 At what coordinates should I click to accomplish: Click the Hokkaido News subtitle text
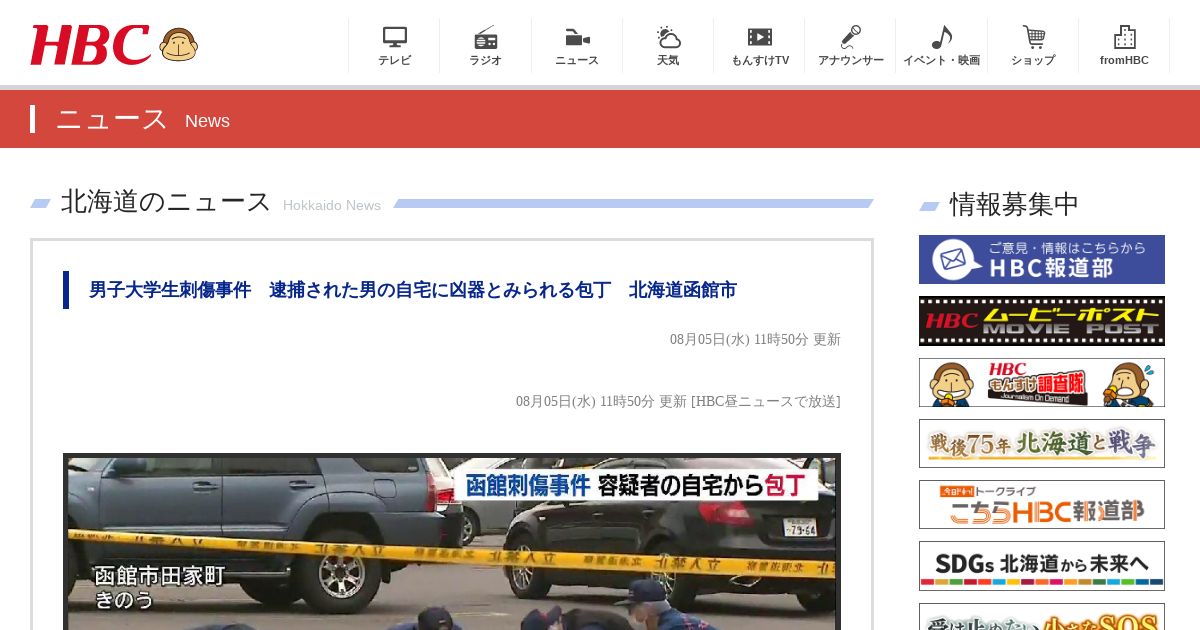(x=332, y=205)
